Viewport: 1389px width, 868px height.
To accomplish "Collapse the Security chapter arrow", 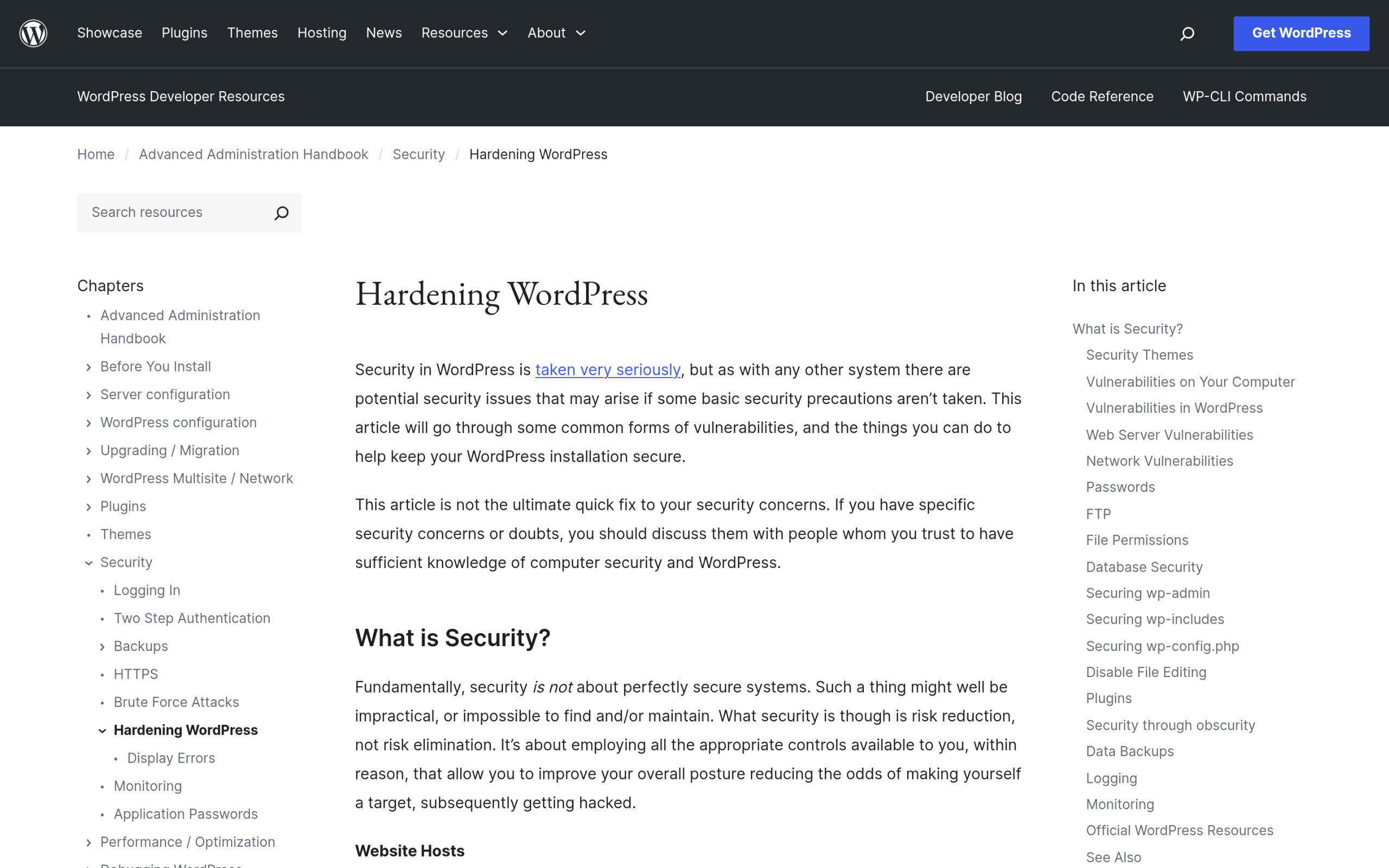I will click(x=88, y=563).
